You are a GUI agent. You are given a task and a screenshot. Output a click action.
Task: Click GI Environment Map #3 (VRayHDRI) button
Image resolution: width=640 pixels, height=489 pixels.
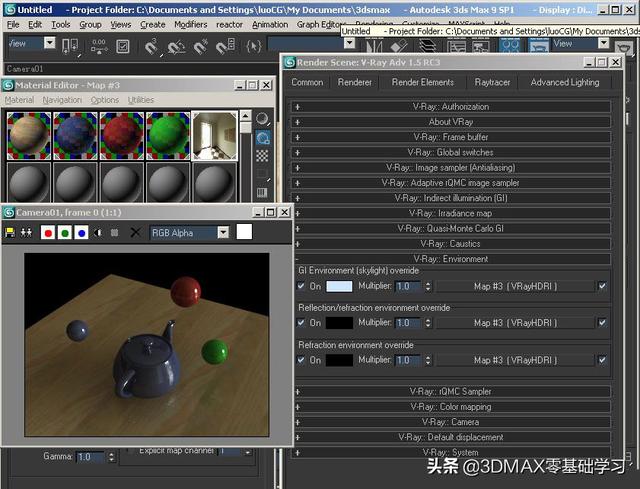(516, 287)
